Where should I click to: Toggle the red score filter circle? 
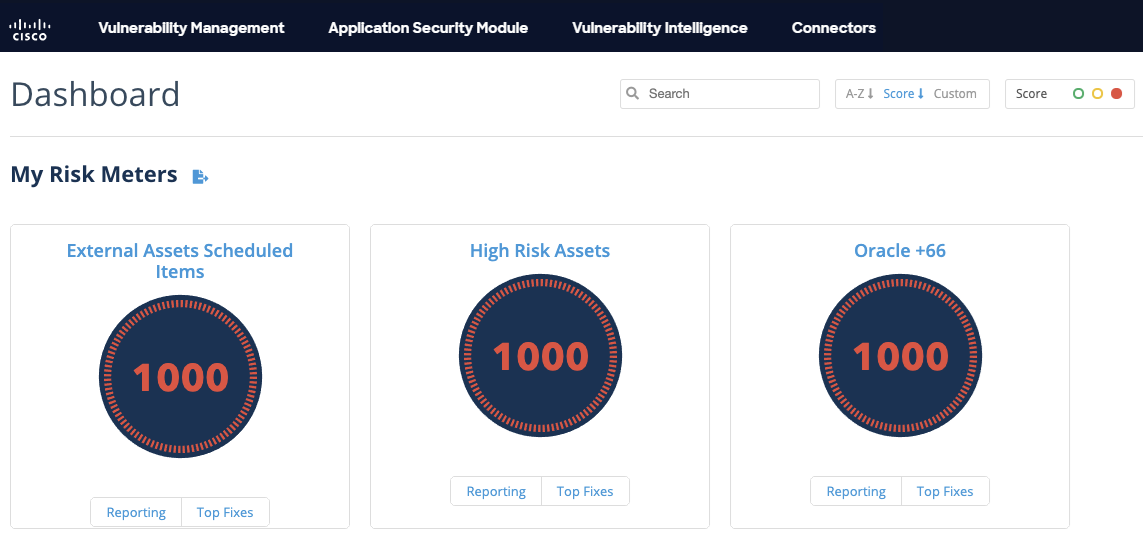click(x=1116, y=94)
